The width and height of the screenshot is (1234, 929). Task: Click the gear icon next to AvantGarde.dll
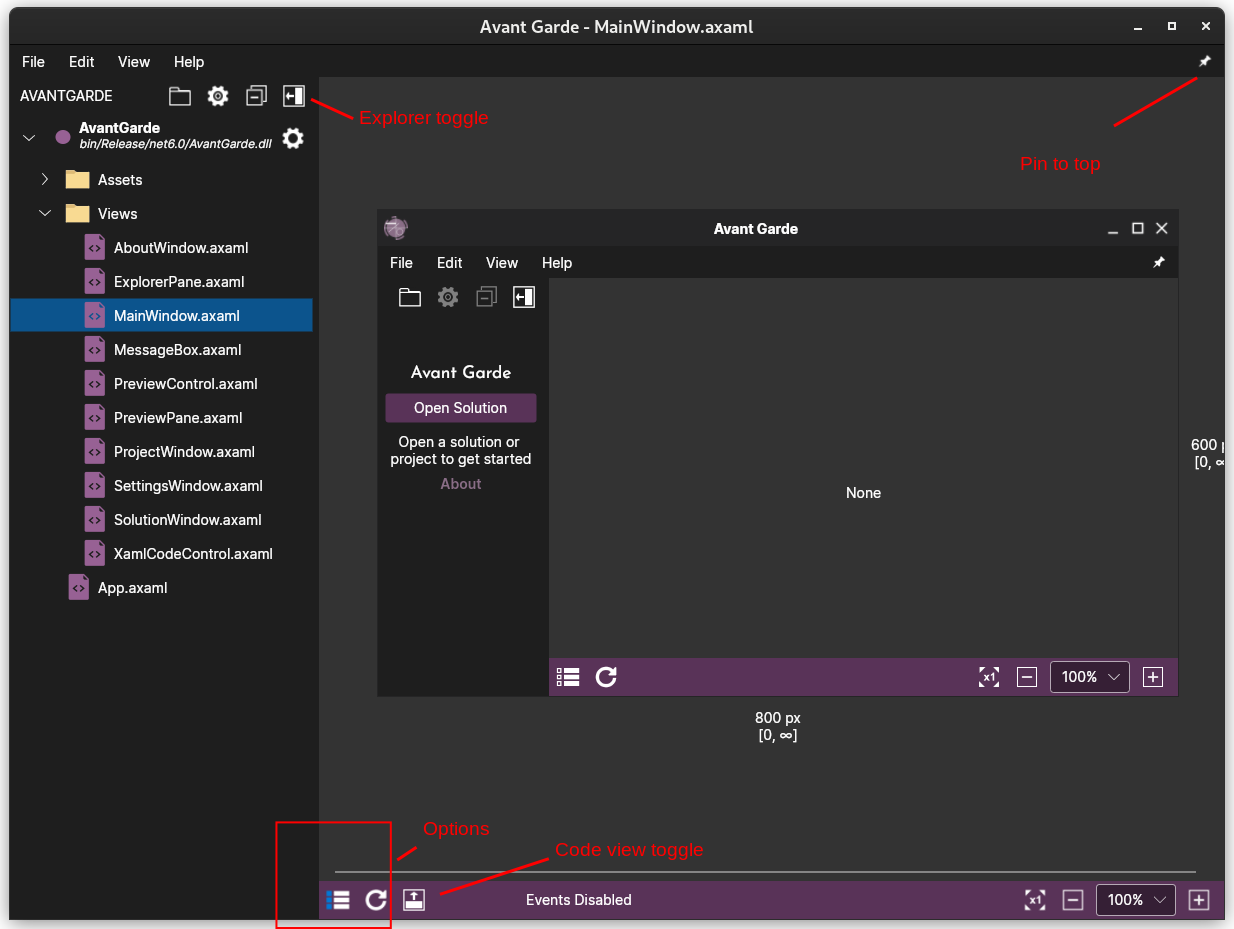pyautogui.click(x=292, y=138)
